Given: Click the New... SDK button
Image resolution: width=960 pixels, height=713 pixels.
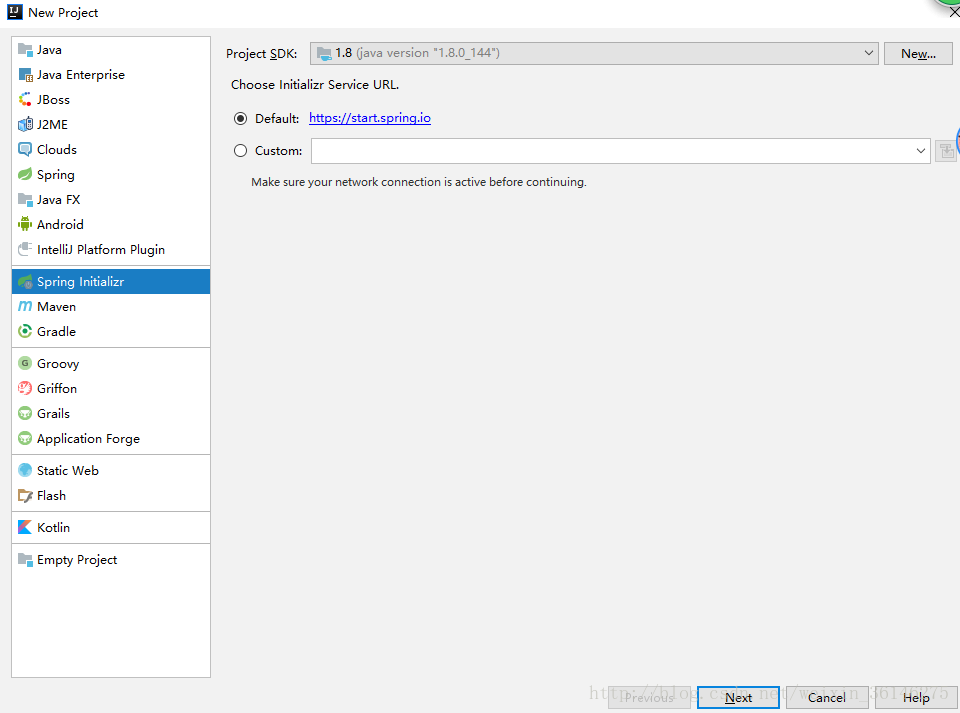Looking at the screenshot, I should point(918,53).
